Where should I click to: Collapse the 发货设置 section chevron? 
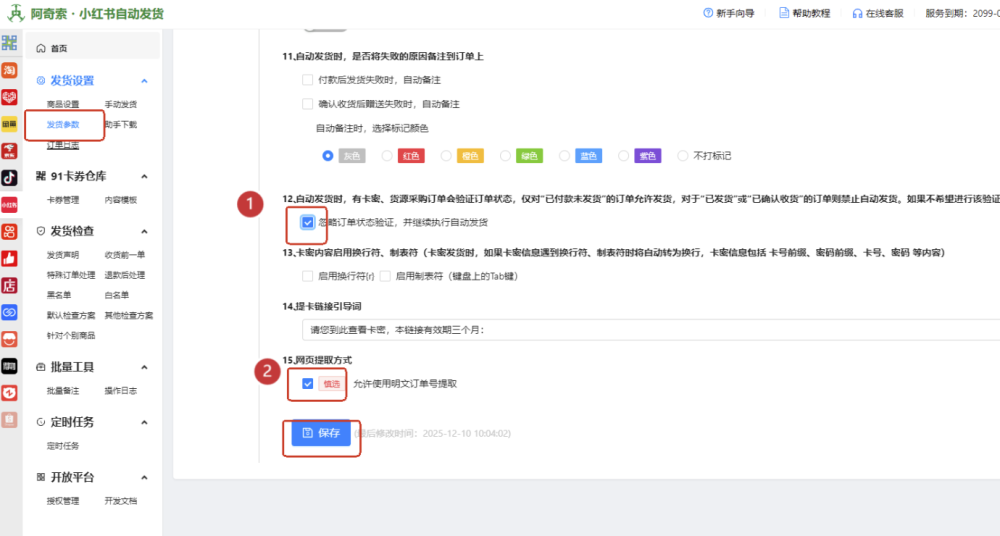tap(144, 81)
